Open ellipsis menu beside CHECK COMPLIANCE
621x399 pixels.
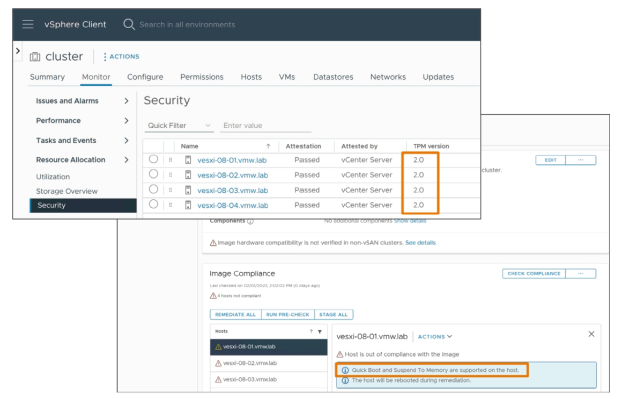(x=581, y=273)
